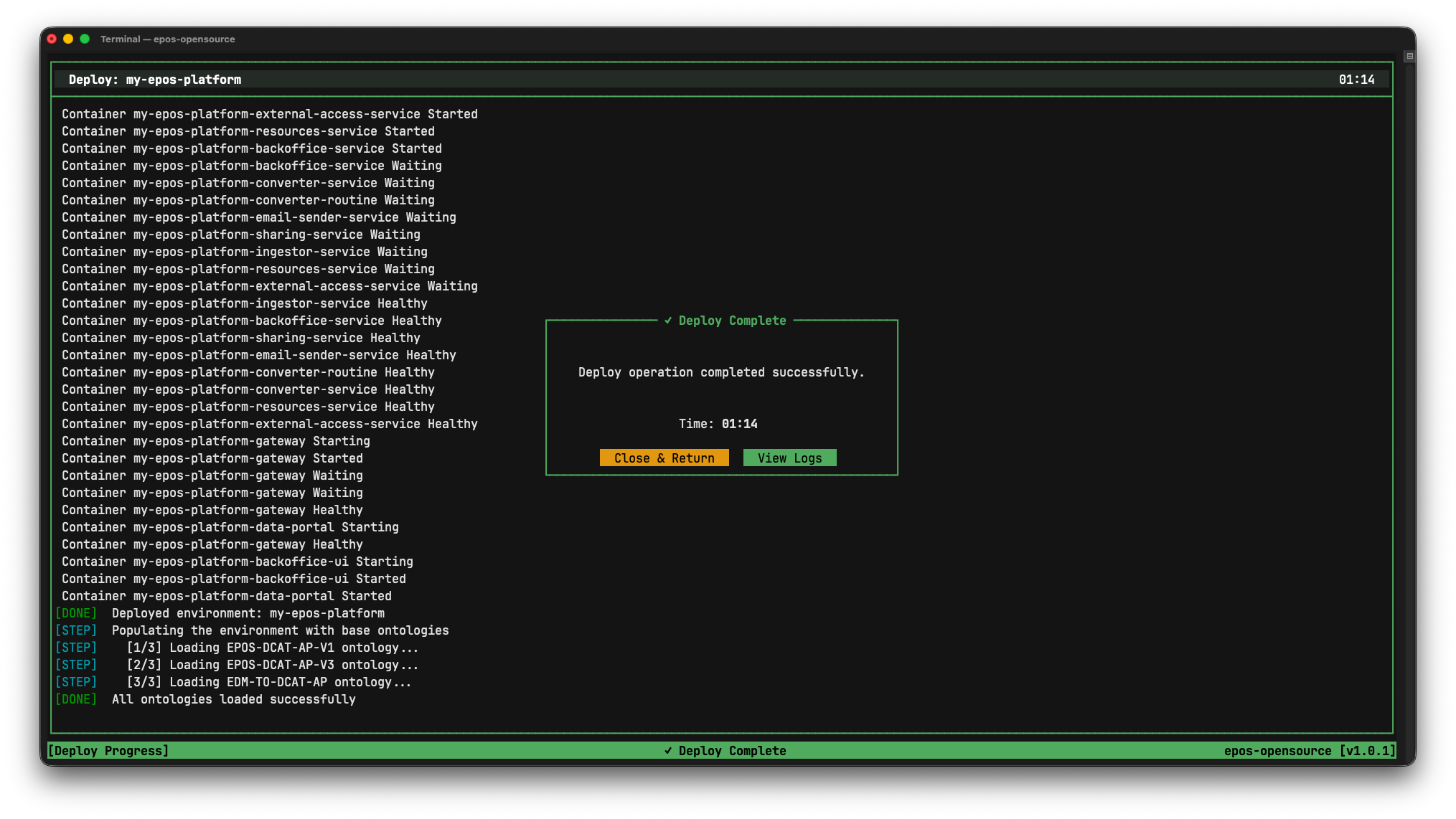Click the Time: 01:14 value in dialog
This screenshot has width=1456, height=819.
[718, 424]
